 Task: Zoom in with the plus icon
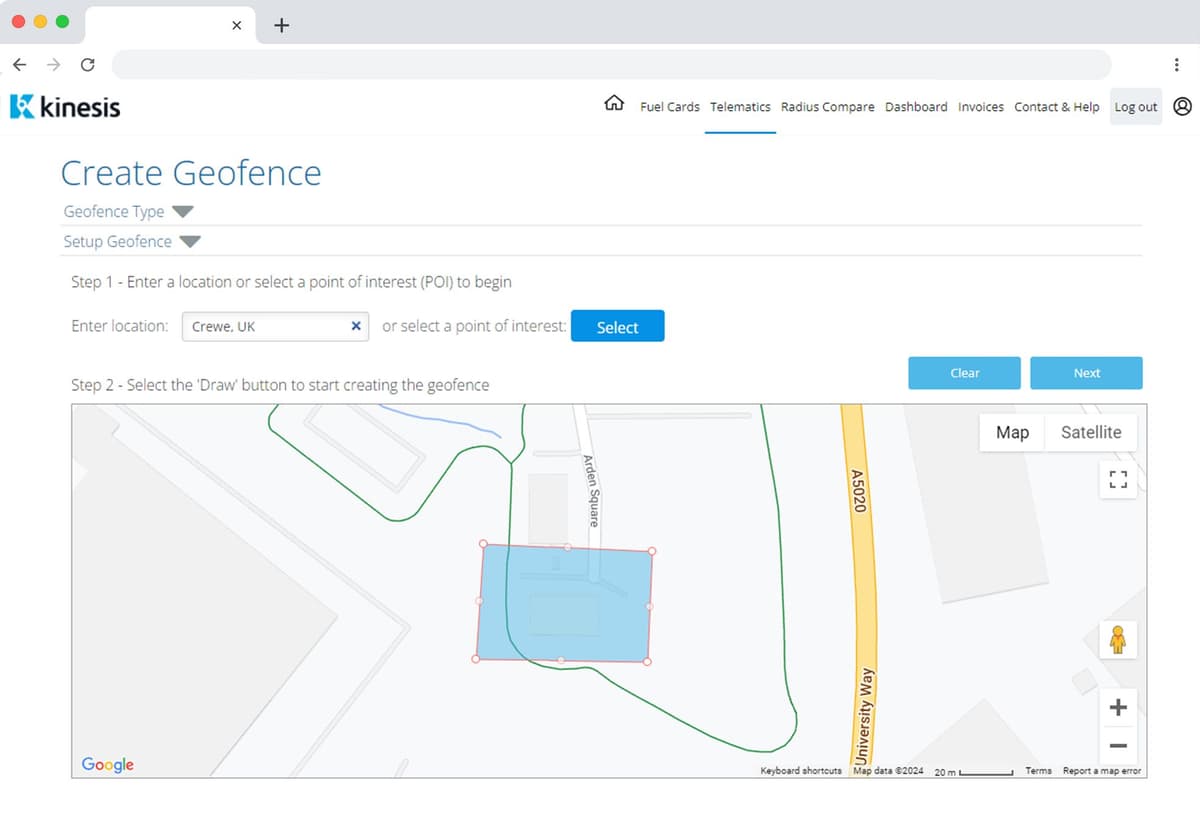click(x=1117, y=707)
